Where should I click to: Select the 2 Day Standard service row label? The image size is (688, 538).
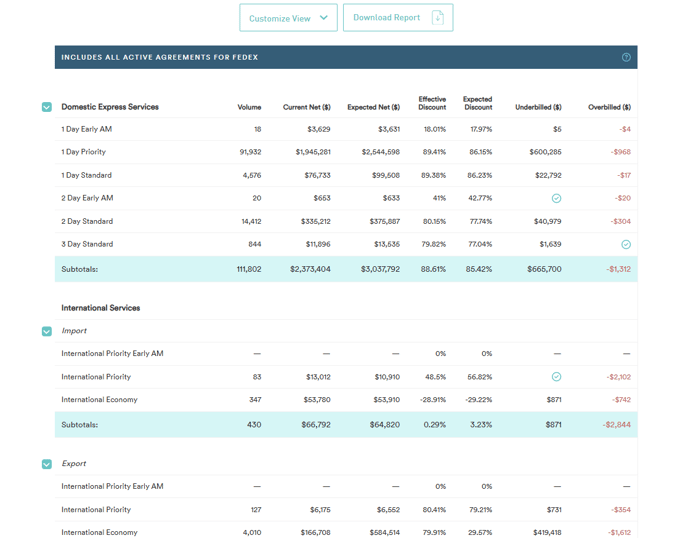pos(87,222)
